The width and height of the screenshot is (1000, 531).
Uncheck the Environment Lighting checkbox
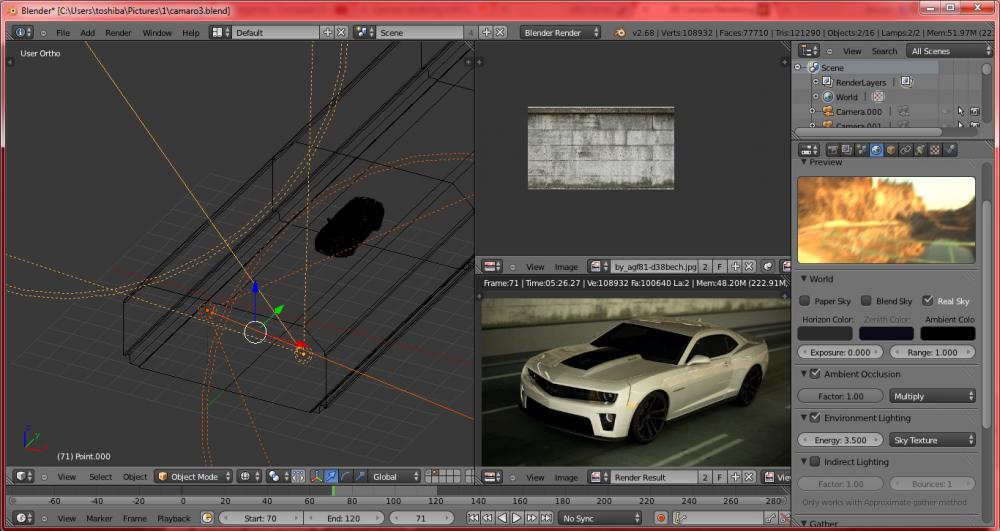coord(815,418)
